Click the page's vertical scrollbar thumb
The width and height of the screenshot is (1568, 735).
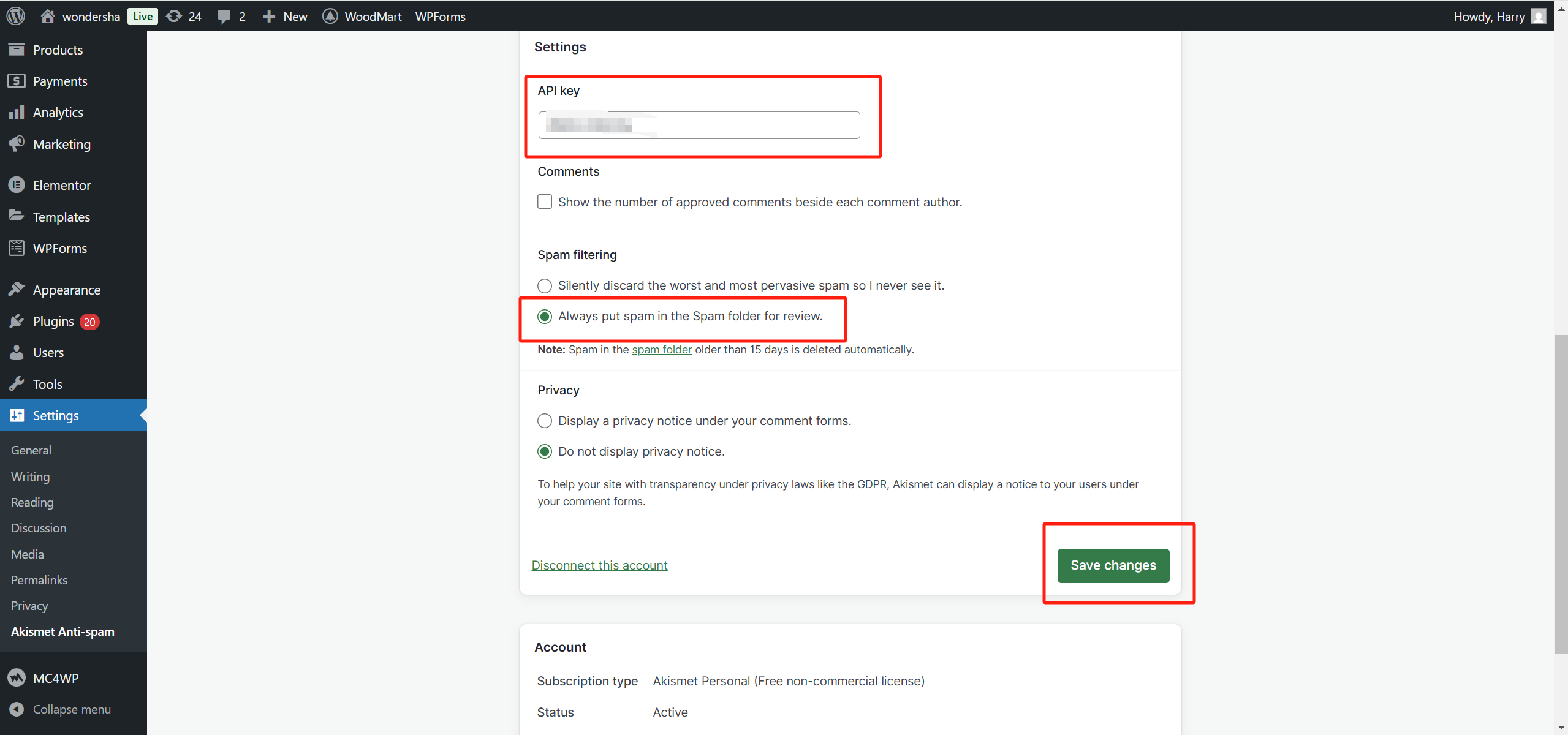[1561, 494]
